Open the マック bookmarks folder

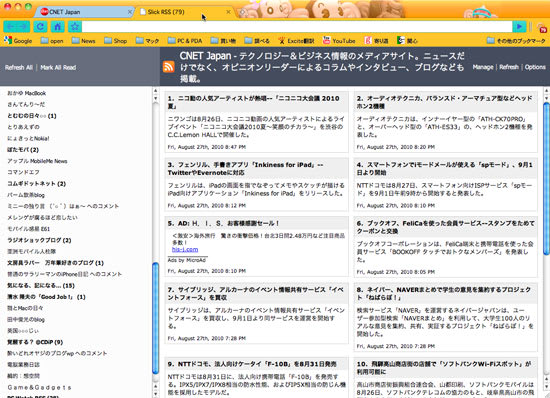pos(147,41)
